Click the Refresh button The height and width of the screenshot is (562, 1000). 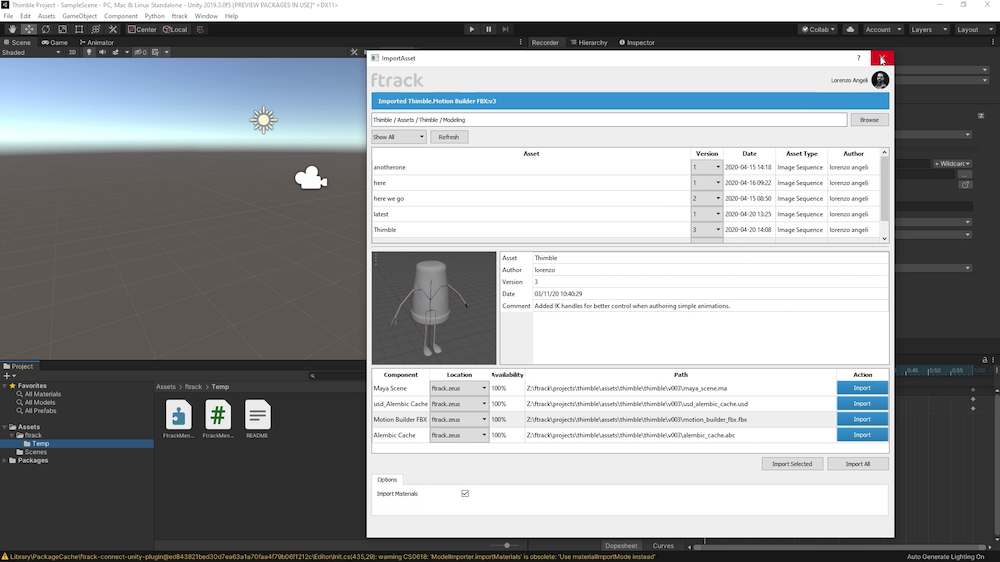click(449, 137)
